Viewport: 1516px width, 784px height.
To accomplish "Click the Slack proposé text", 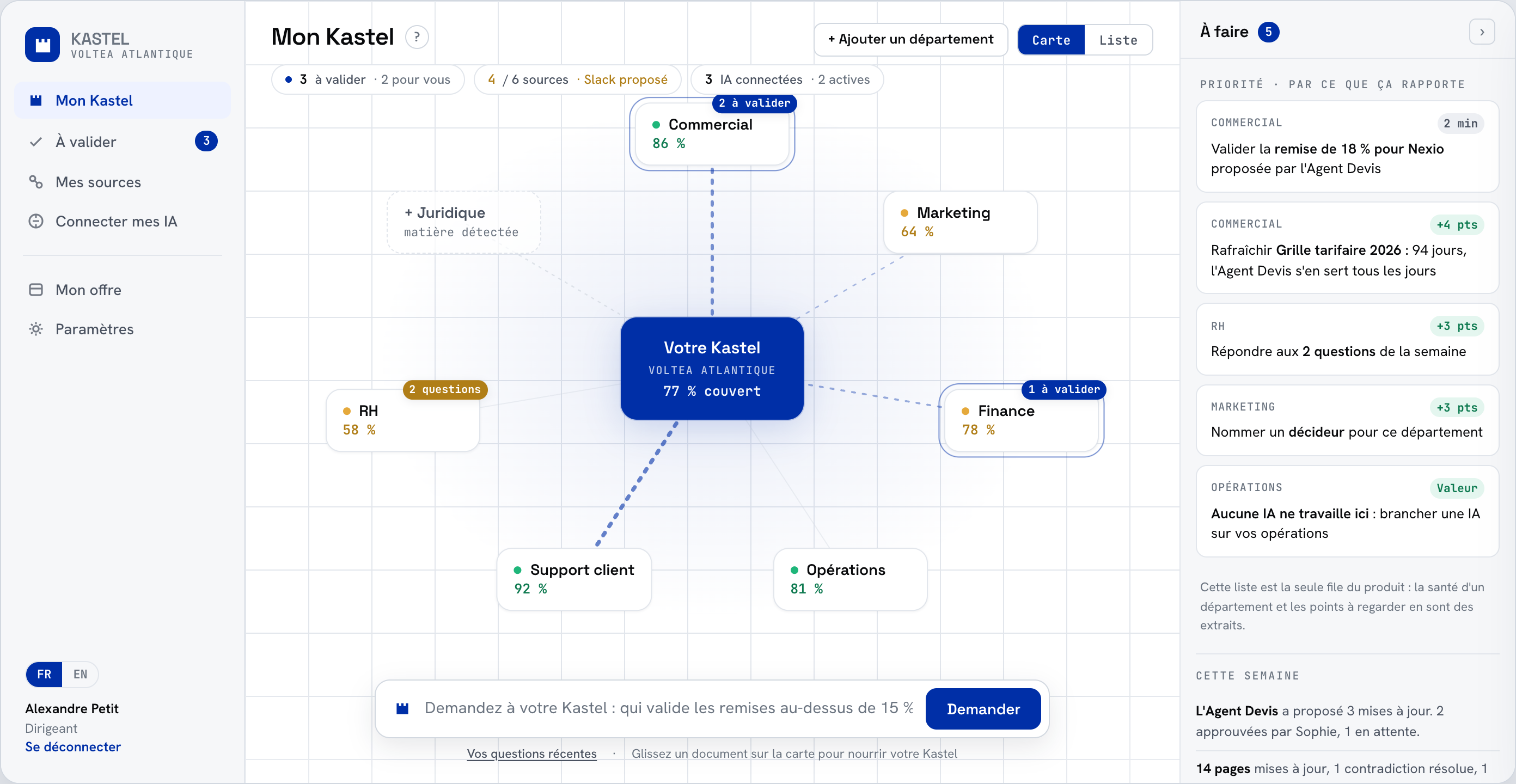I will pyautogui.click(x=625, y=79).
